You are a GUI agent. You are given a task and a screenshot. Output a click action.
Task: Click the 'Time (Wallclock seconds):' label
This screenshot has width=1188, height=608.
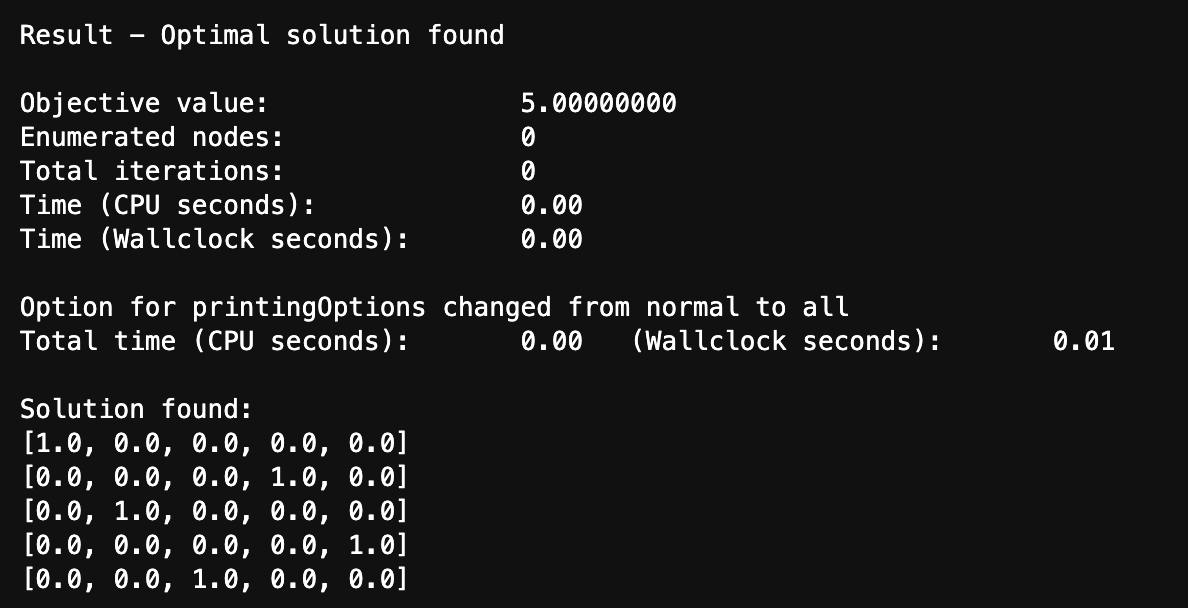(214, 239)
